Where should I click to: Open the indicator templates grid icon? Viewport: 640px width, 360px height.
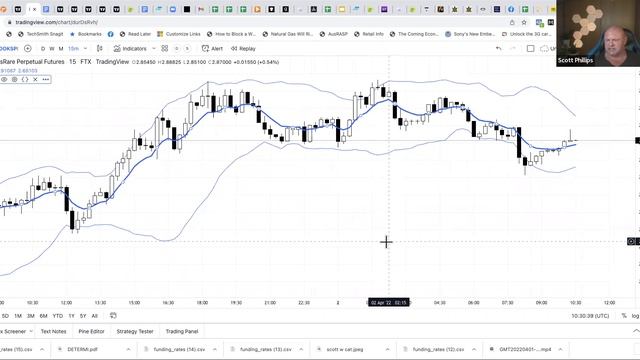[x=164, y=49]
